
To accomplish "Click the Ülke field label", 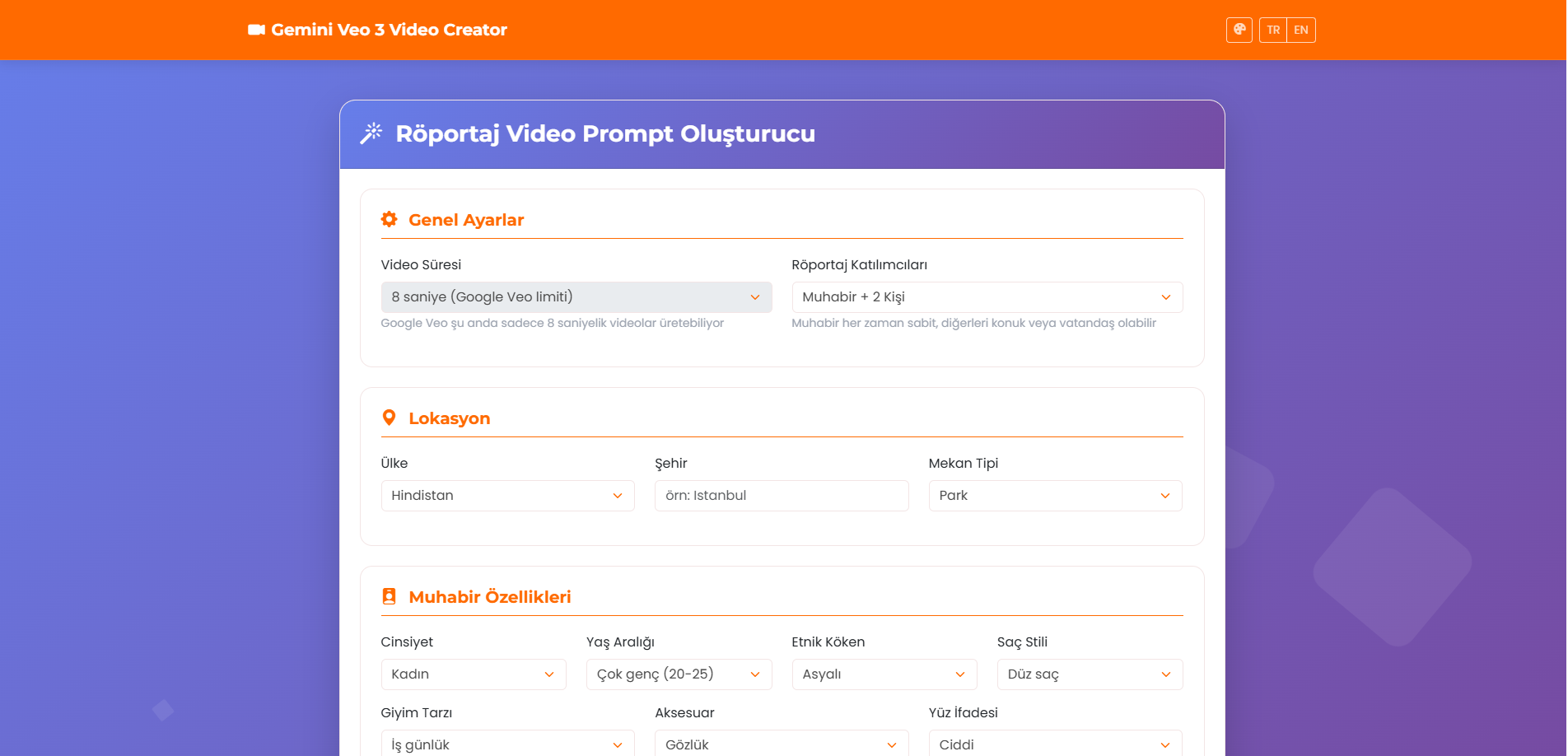I will [394, 463].
